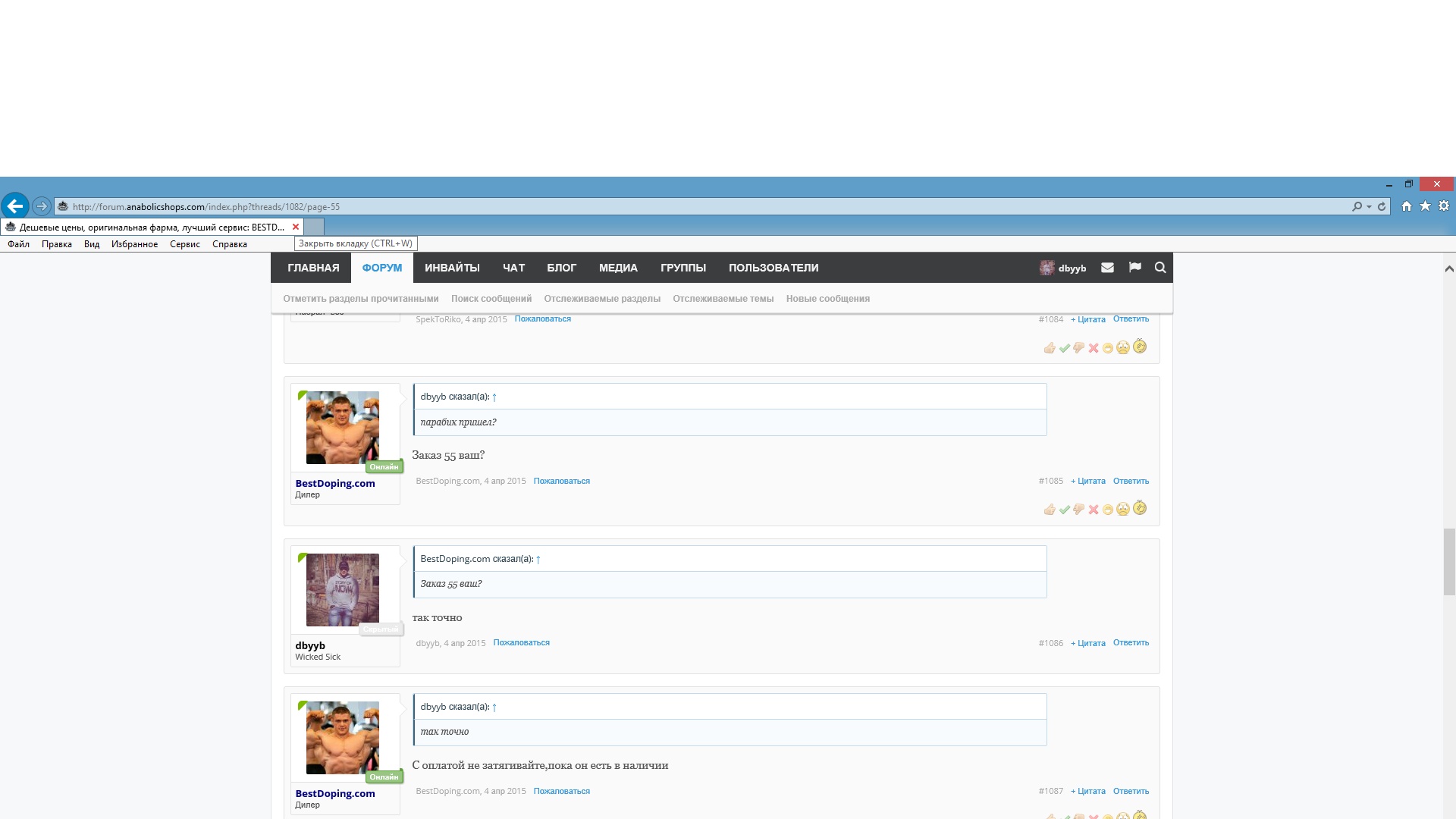Click thumbs down on post #1084
The image size is (1456, 819).
click(x=1079, y=348)
